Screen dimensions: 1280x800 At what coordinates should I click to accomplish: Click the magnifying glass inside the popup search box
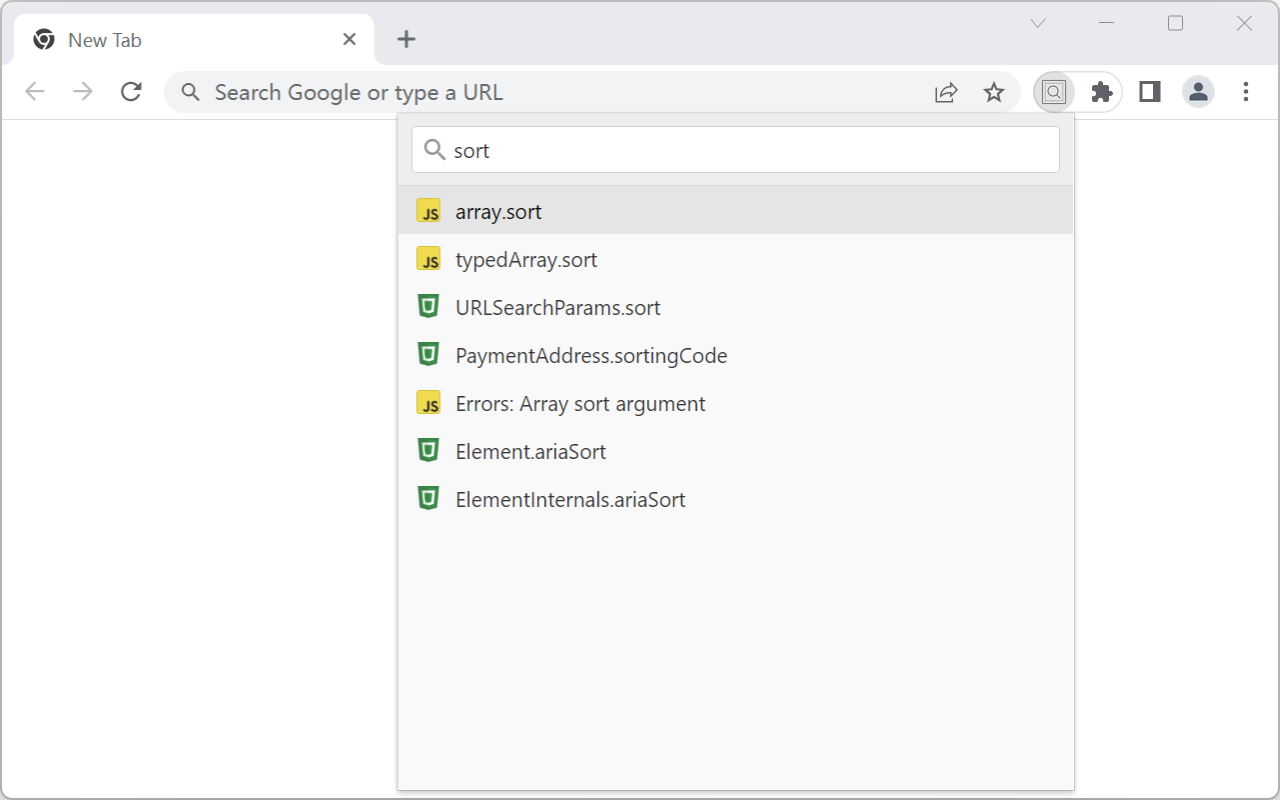coord(434,149)
